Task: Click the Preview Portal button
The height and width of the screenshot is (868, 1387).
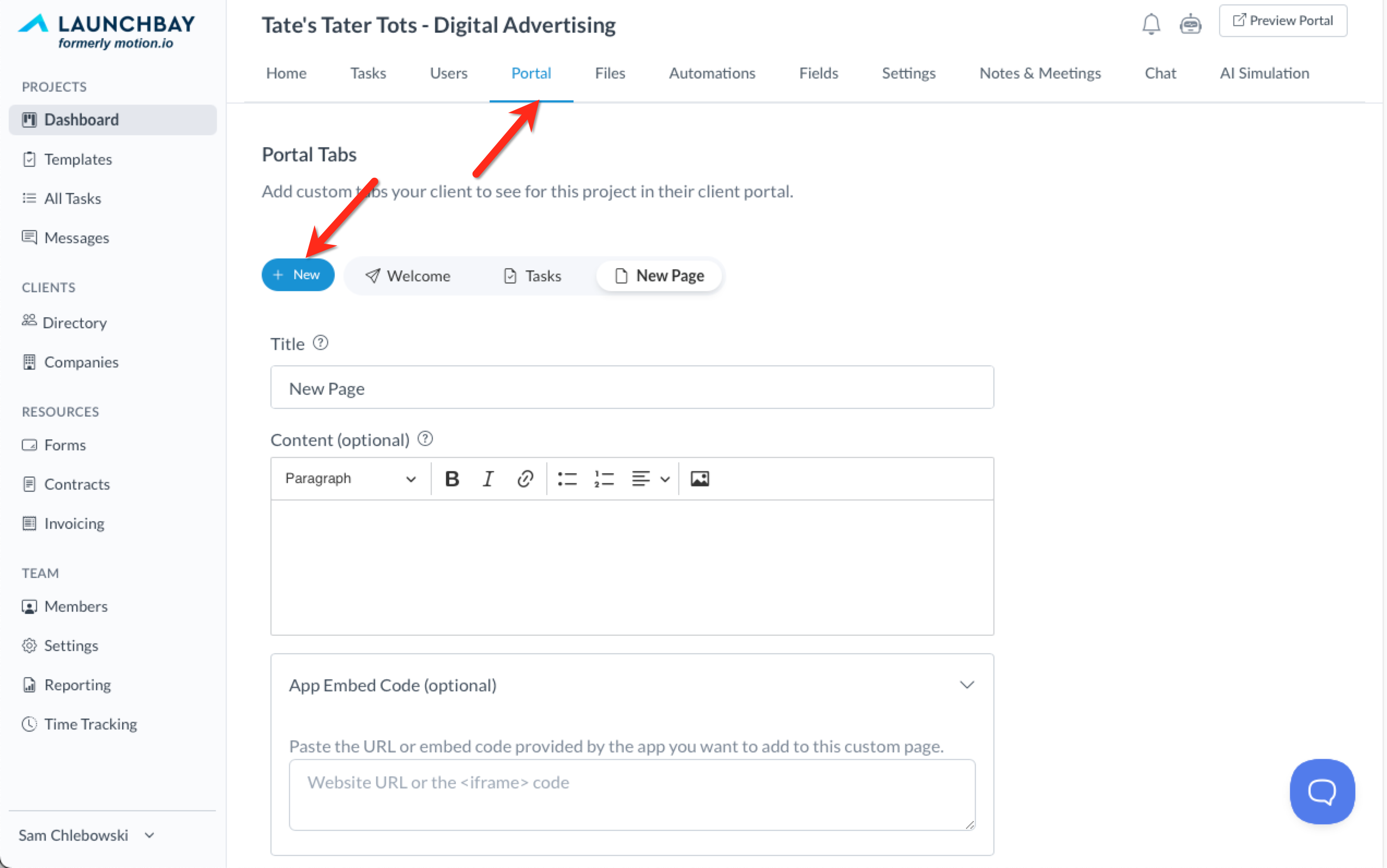Action: coord(1282,21)
